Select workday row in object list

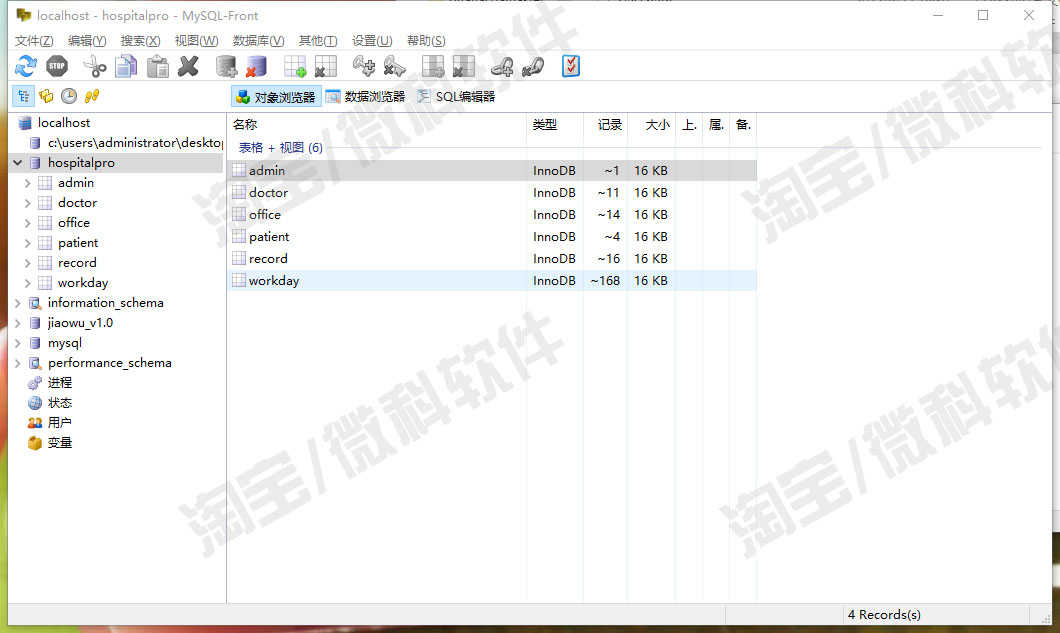[x=493, y=281]
